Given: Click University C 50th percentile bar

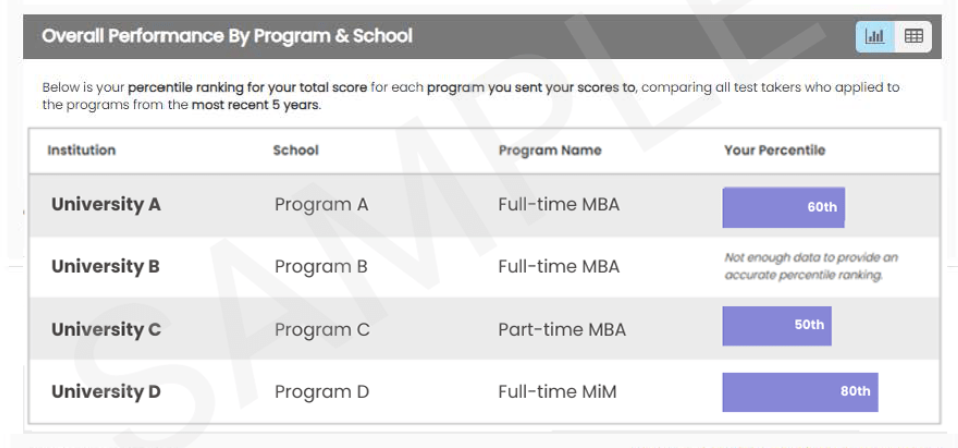Looking at the screenshot, I should pos(776,326).
